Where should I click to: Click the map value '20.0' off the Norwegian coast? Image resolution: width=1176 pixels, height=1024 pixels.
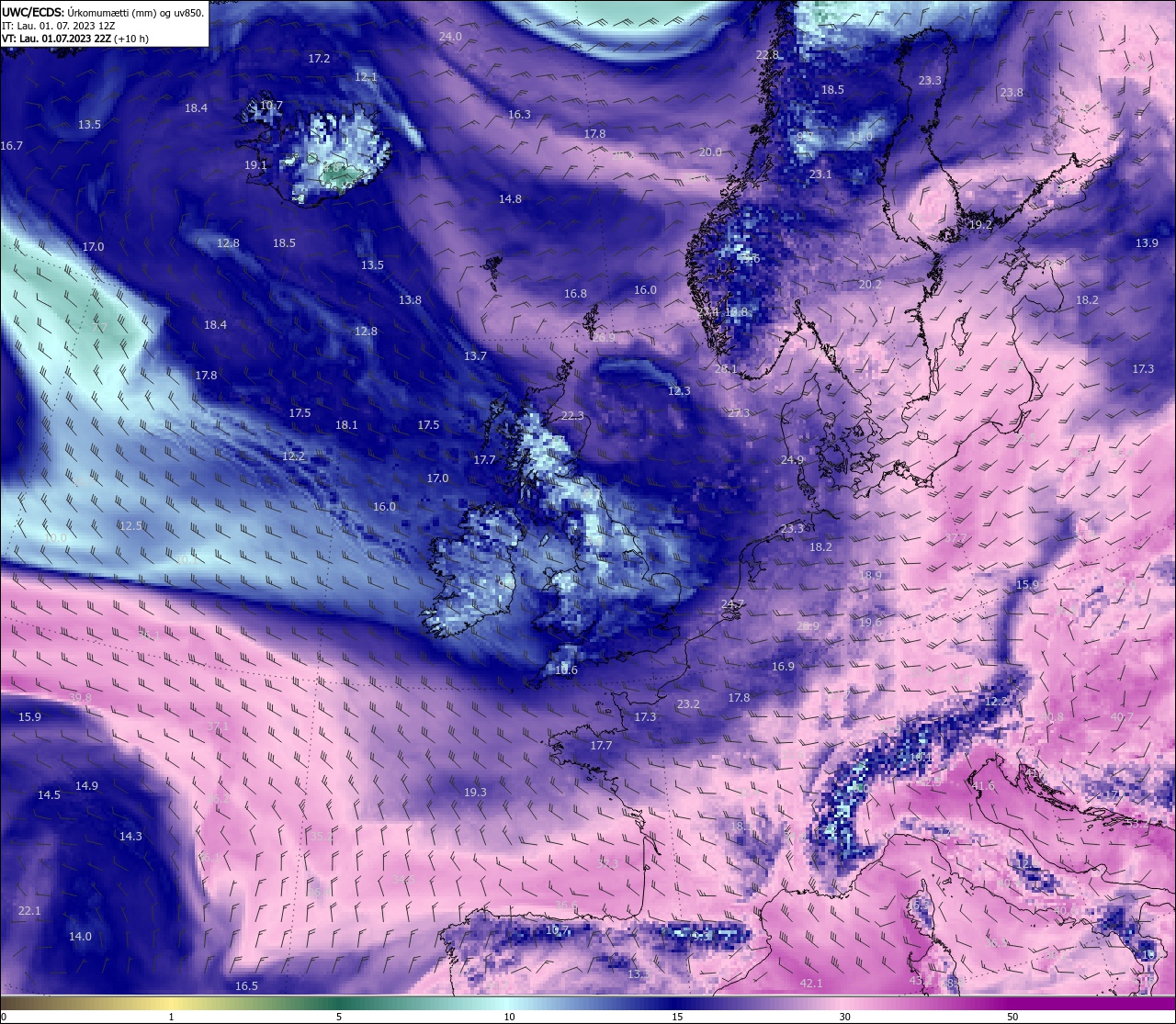pyautogui.click(x=710, y=152)
